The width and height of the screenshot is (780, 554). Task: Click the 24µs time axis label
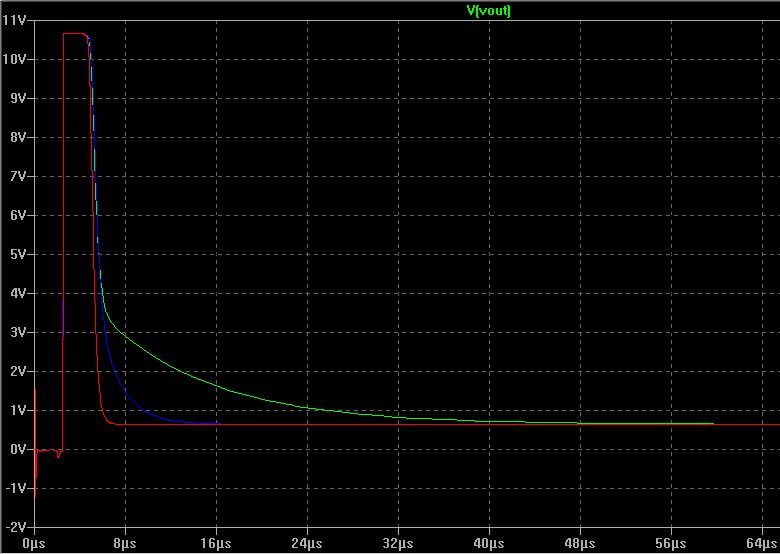(x=307, y=543)
